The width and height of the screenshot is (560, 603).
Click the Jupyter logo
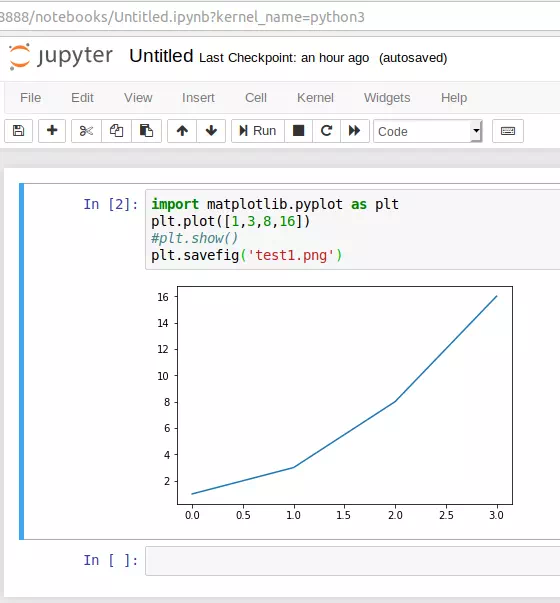(61, 57)
